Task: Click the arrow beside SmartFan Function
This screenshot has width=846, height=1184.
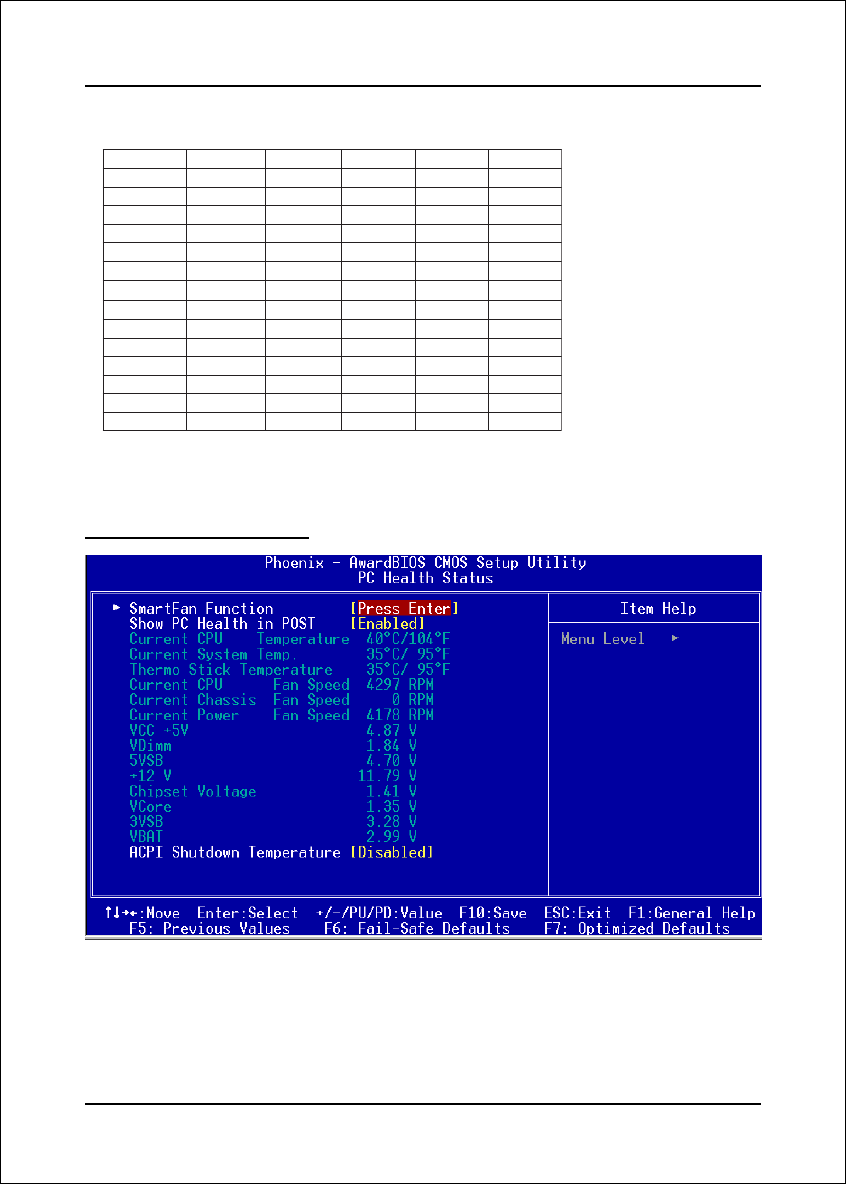Action: tap(117, 608)
